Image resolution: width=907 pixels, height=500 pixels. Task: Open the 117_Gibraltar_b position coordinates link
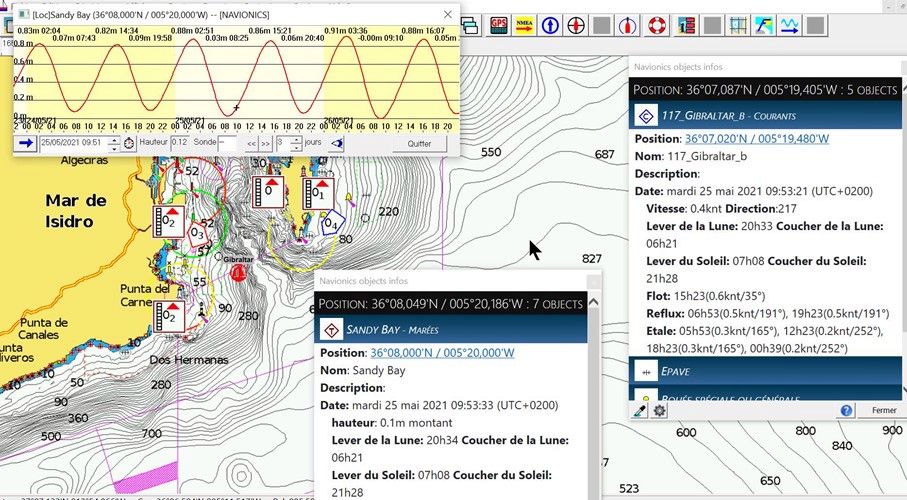click(756, 139)
